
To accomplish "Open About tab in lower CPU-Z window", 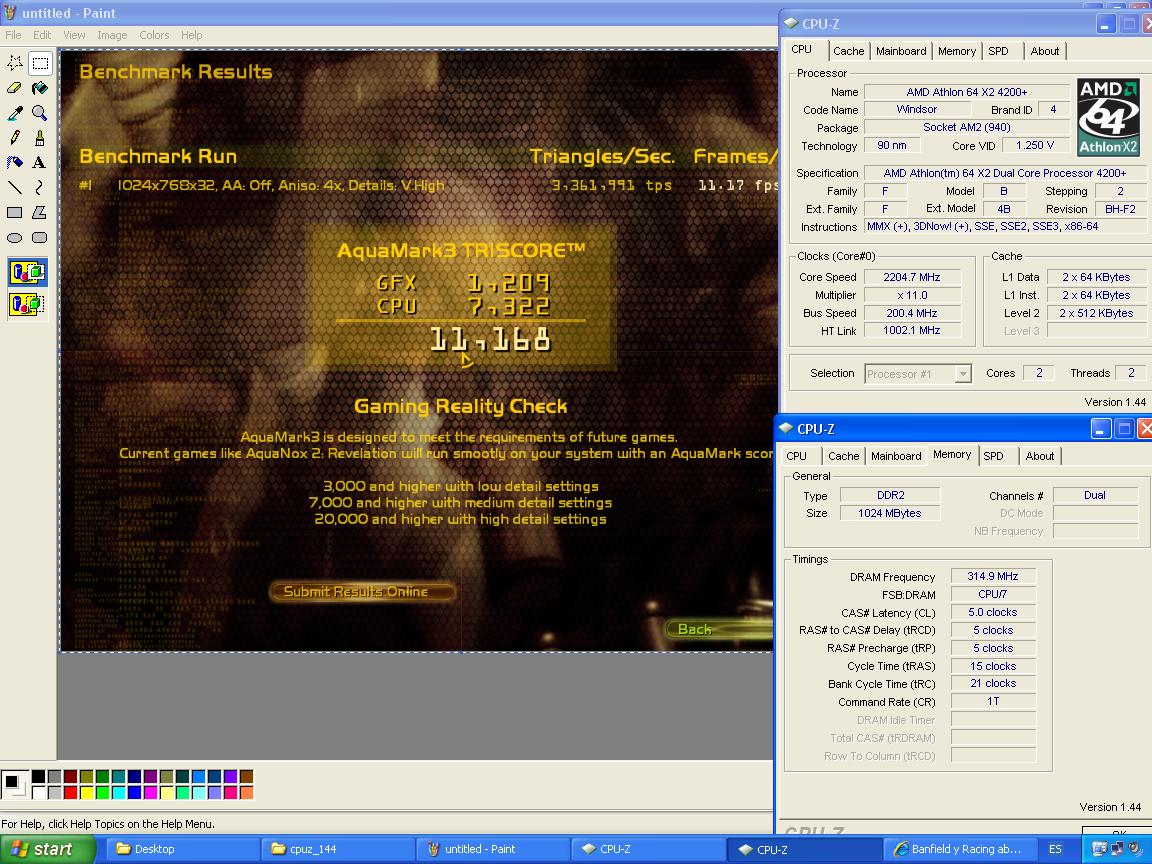I will click(x=1040, y=456).
